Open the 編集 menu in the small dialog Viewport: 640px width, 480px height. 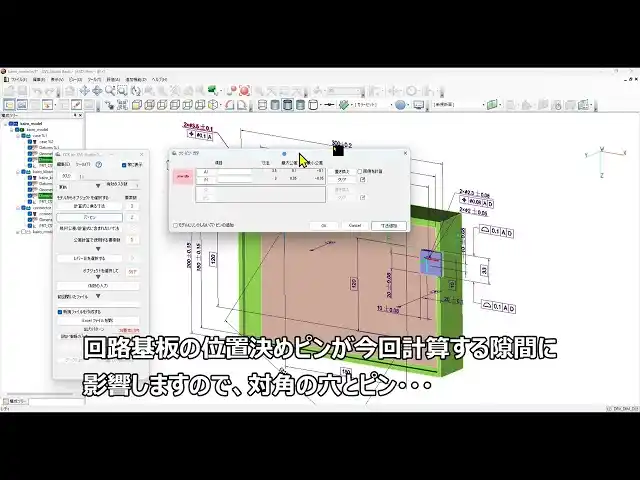(63, 164)
